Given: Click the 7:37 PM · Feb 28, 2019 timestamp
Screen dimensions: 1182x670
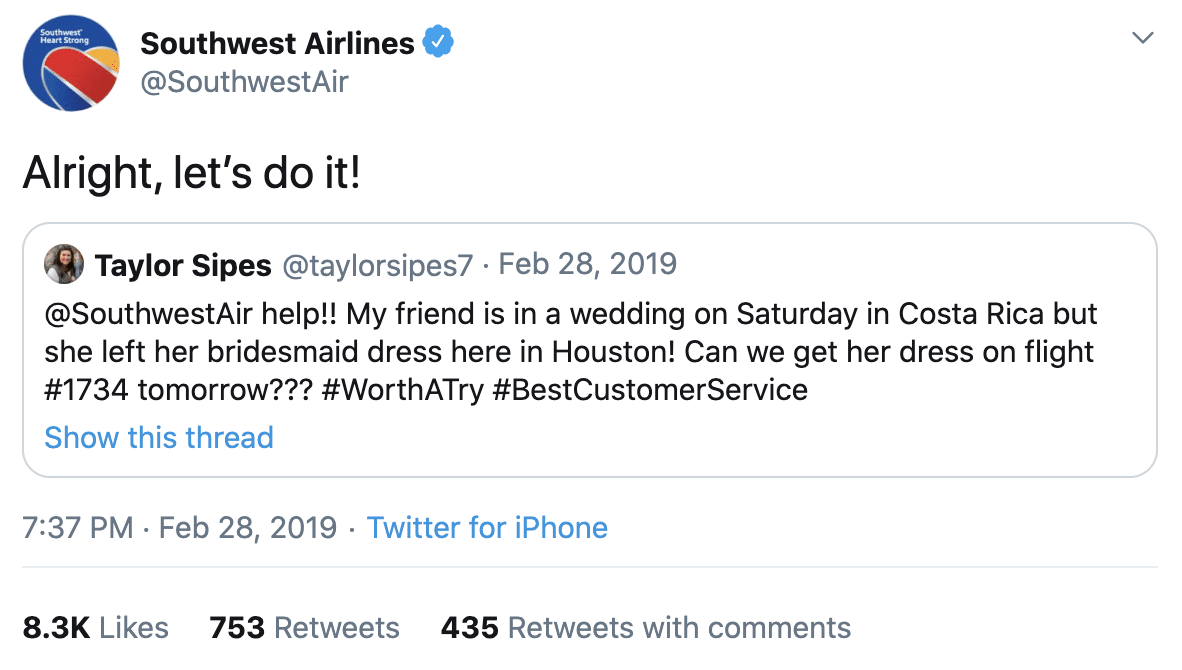Looking at the screenshot, I should pos(180,527).
